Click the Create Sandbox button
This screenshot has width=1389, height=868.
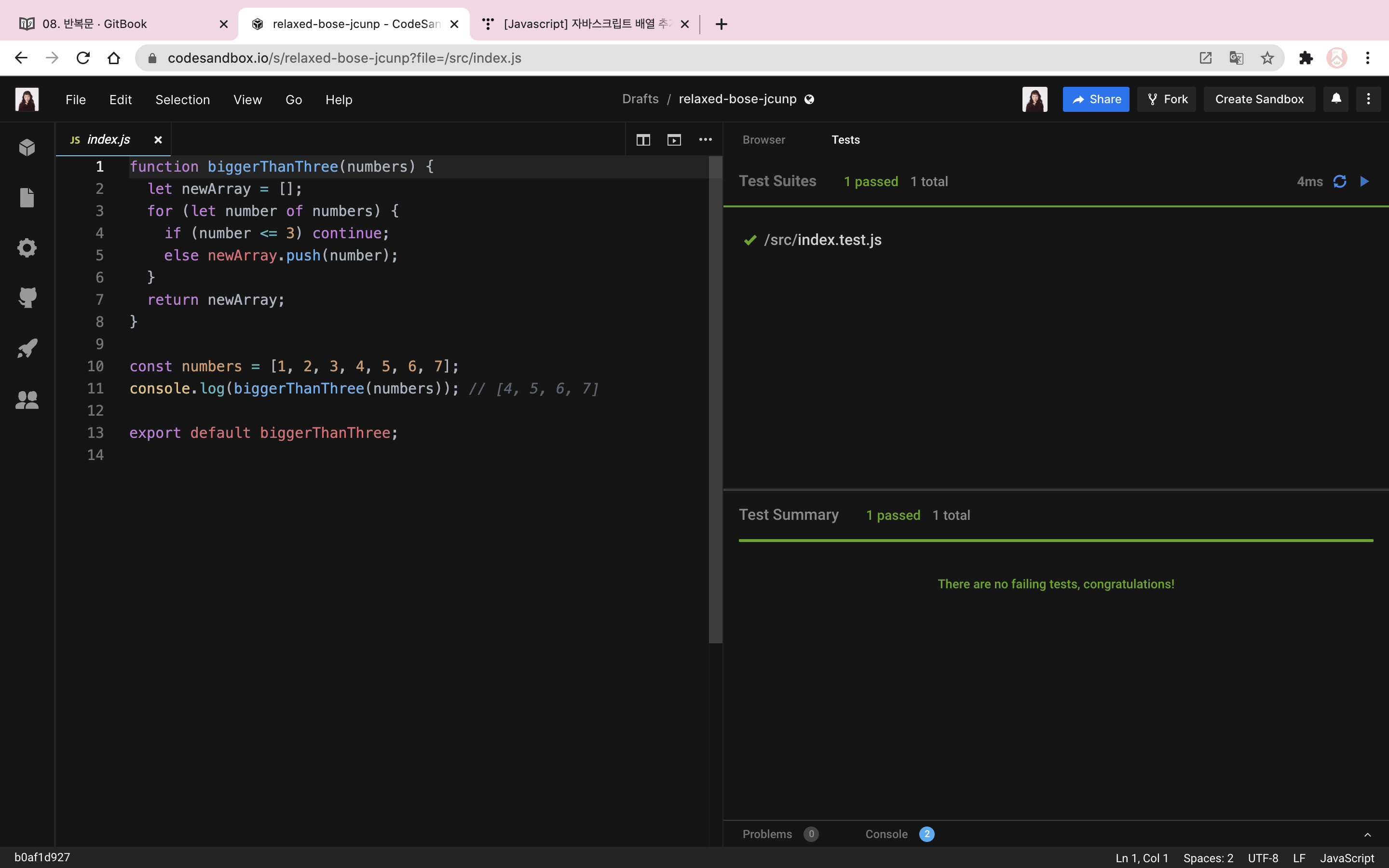(x=1259, y=99)
